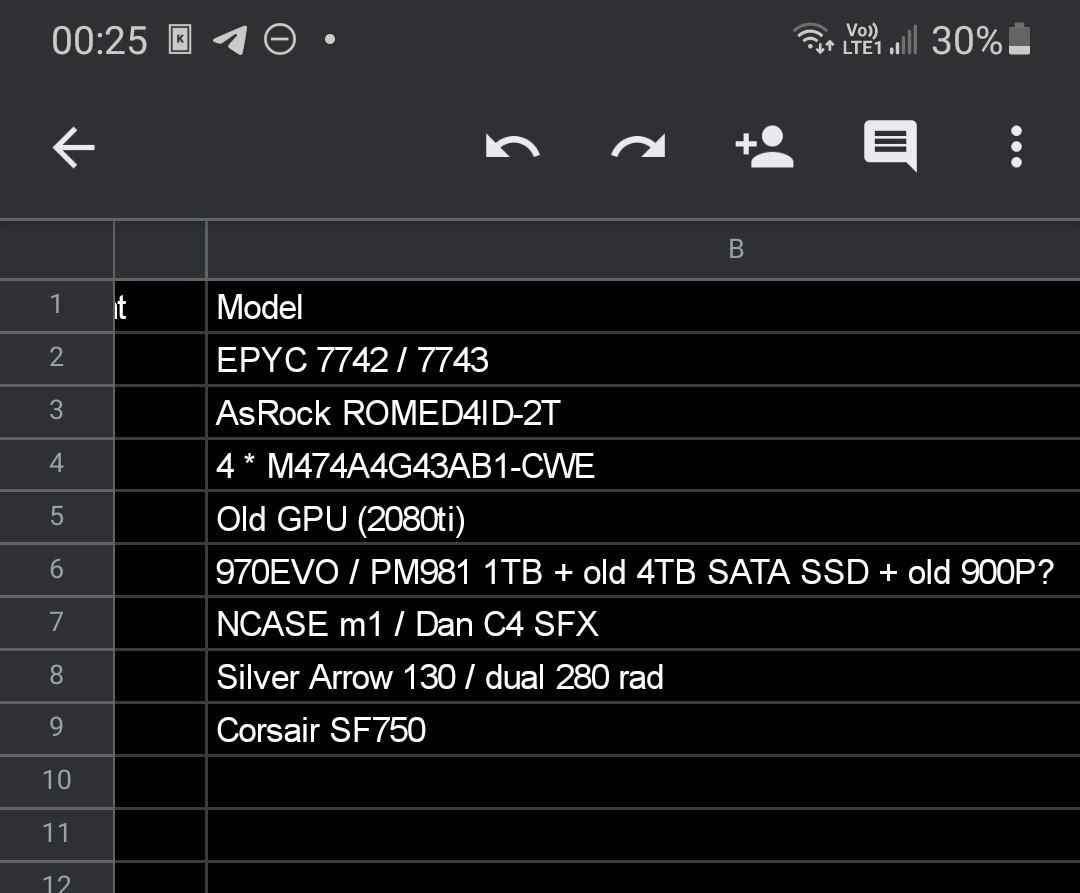Redo the last action

638,147
